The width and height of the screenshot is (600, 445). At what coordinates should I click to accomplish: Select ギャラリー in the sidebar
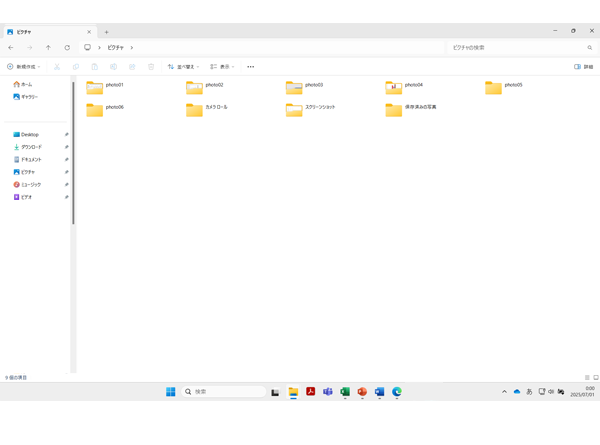pyautogui.click(x=26, y=97)
